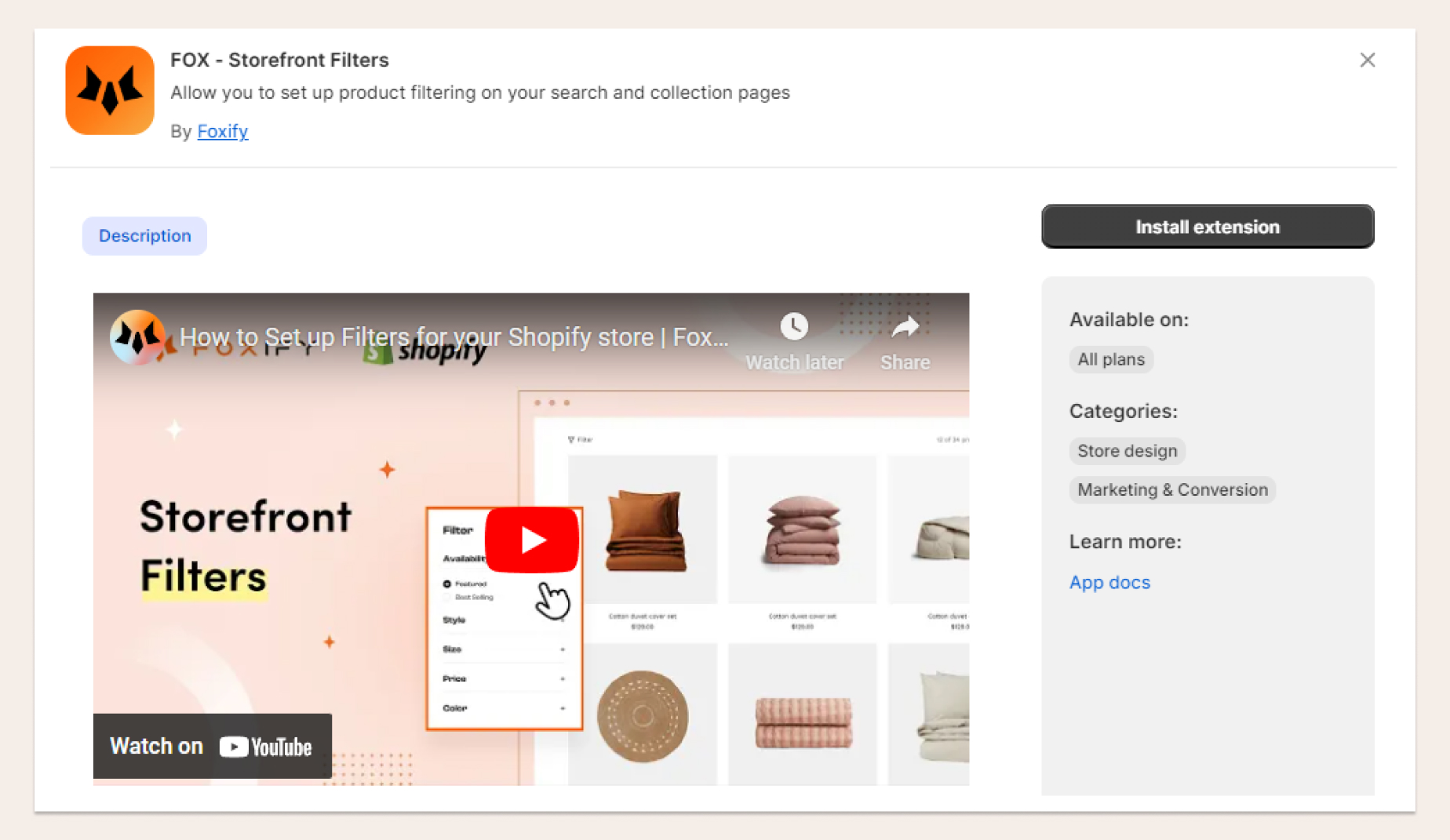Click the FOX Storefront Filters app logo

tap(110, 90)
